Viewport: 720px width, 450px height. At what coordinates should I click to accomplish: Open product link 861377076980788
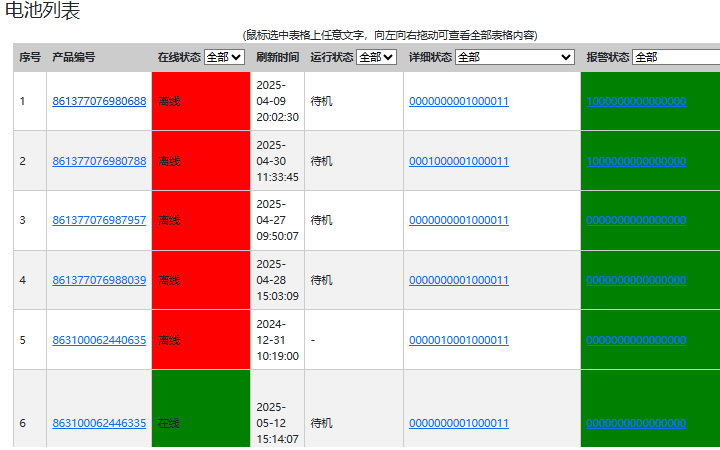tap(99, 161)
